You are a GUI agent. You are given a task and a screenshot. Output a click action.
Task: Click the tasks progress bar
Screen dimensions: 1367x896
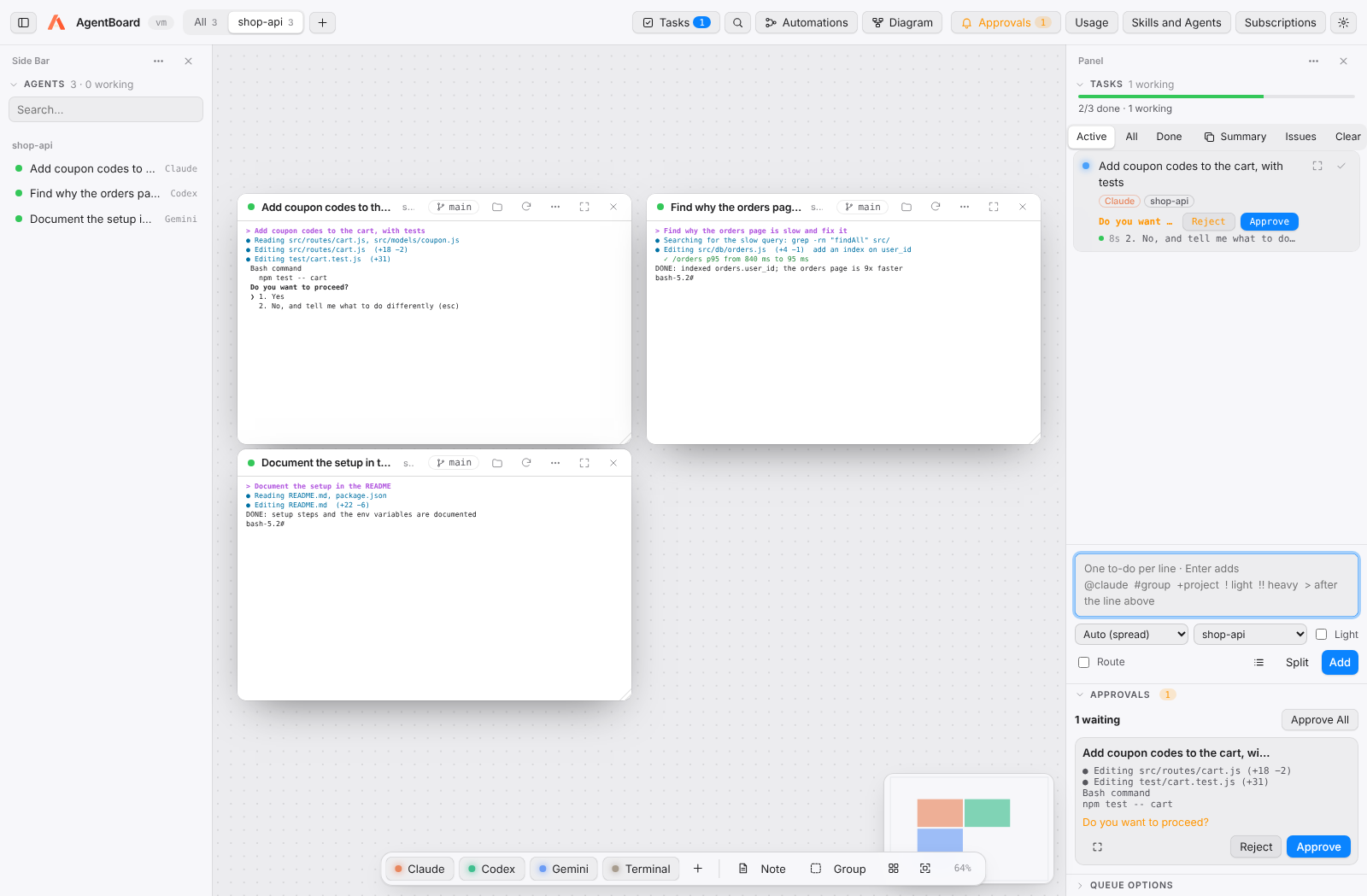[1216, 97]
